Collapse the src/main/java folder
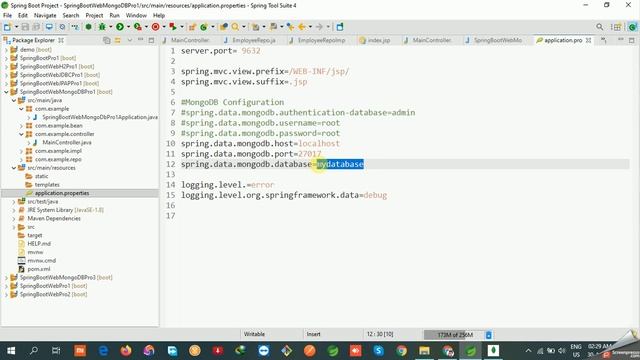Screen dimensions: 640x360 pos(14,100)
